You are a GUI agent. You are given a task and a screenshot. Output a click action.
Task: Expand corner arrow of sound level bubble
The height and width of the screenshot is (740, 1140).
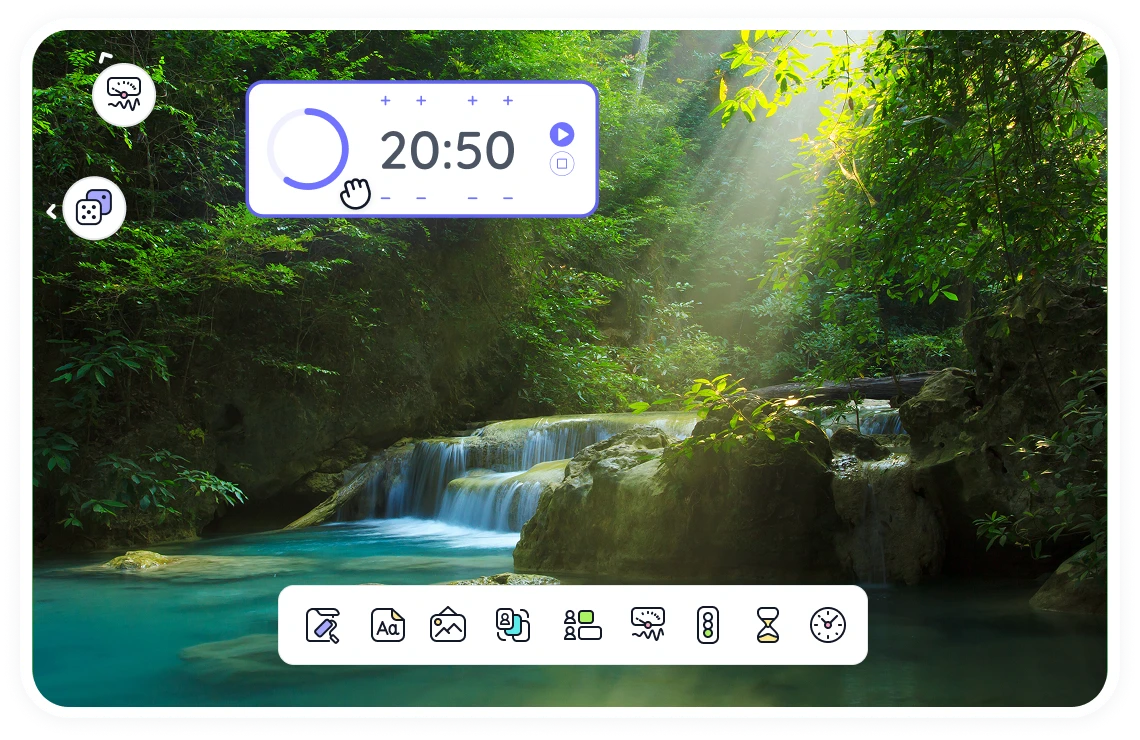105,57
